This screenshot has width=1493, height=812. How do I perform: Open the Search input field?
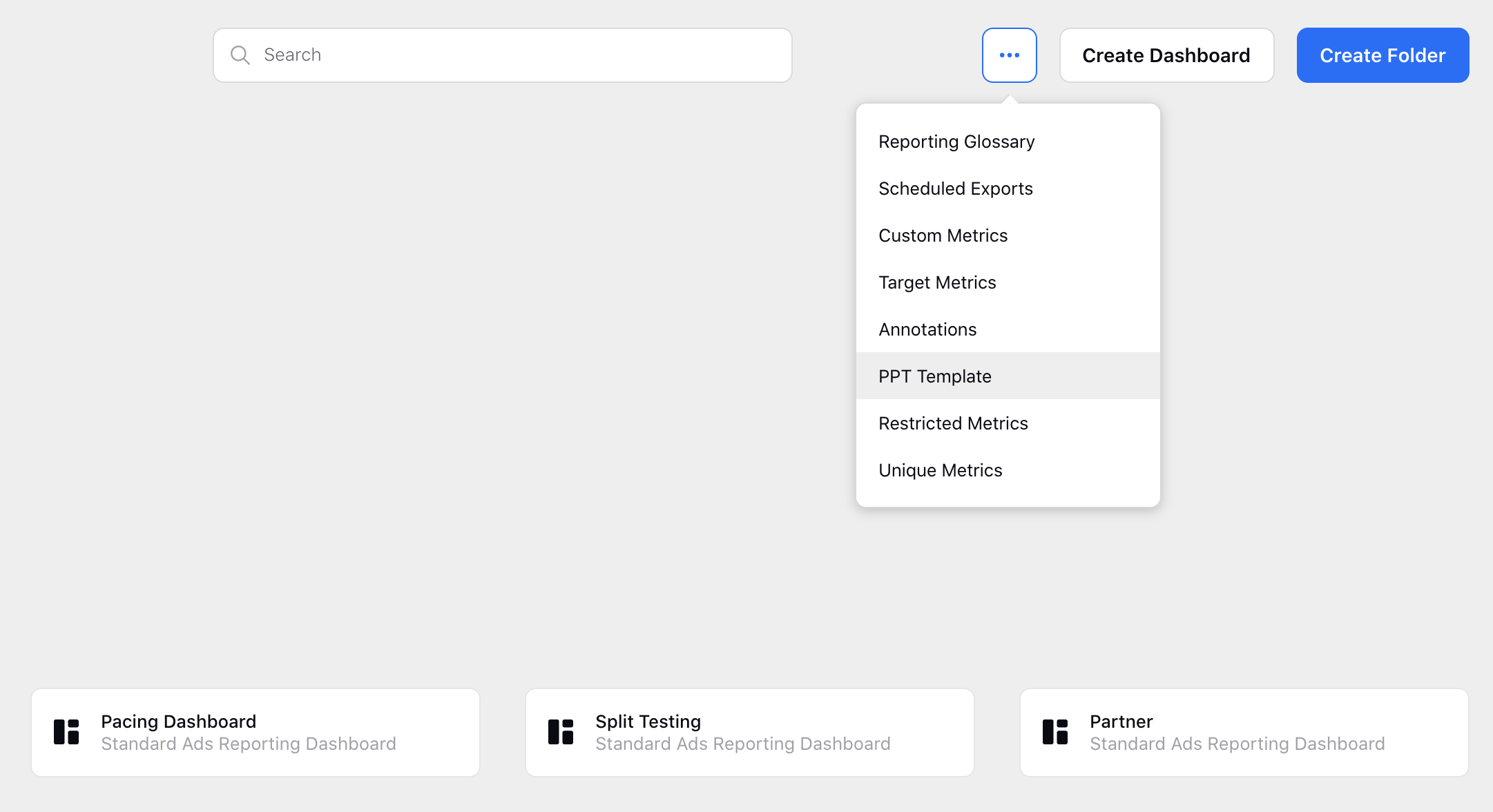502,55
